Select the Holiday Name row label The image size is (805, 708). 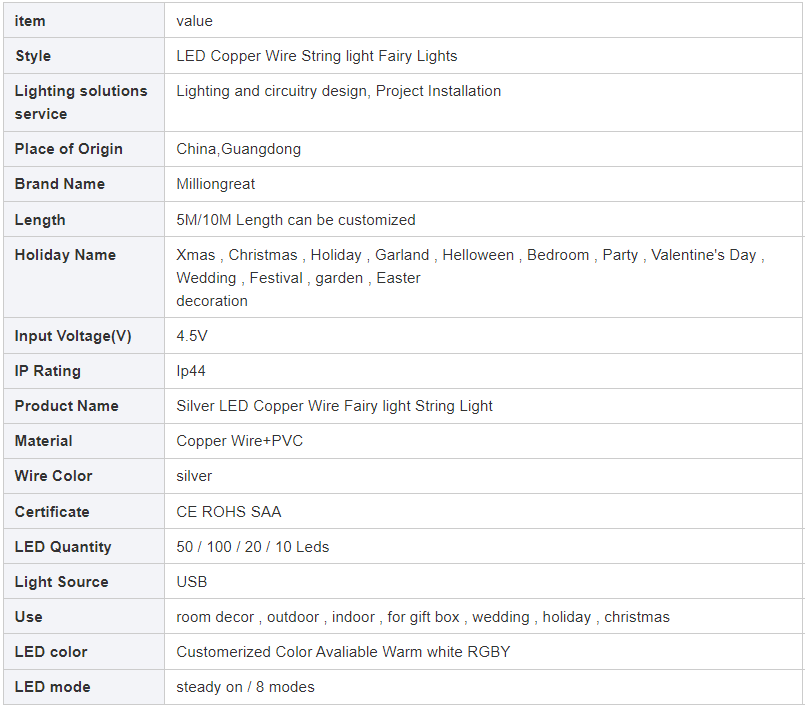coord(65,255)
